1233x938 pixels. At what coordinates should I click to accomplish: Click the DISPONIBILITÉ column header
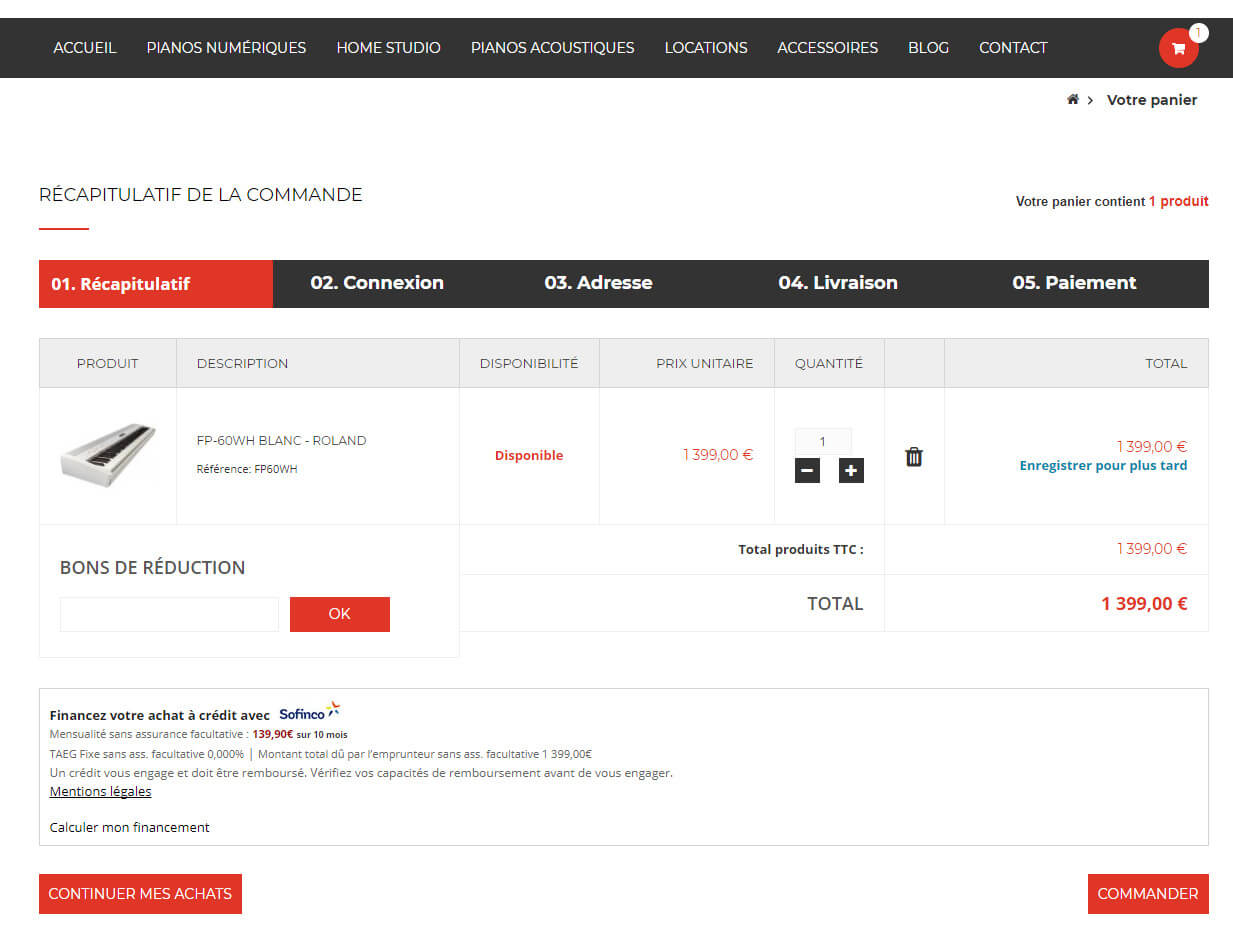coord(529,364)
